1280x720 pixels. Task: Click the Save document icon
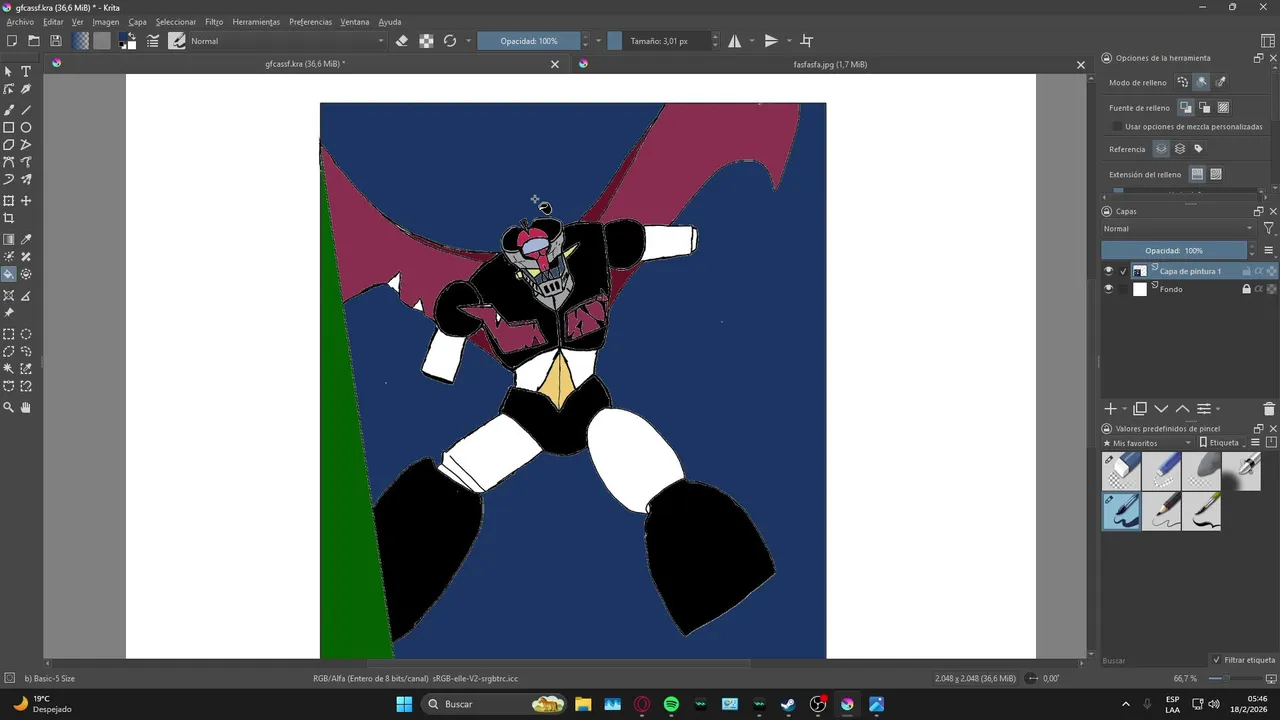56,41
